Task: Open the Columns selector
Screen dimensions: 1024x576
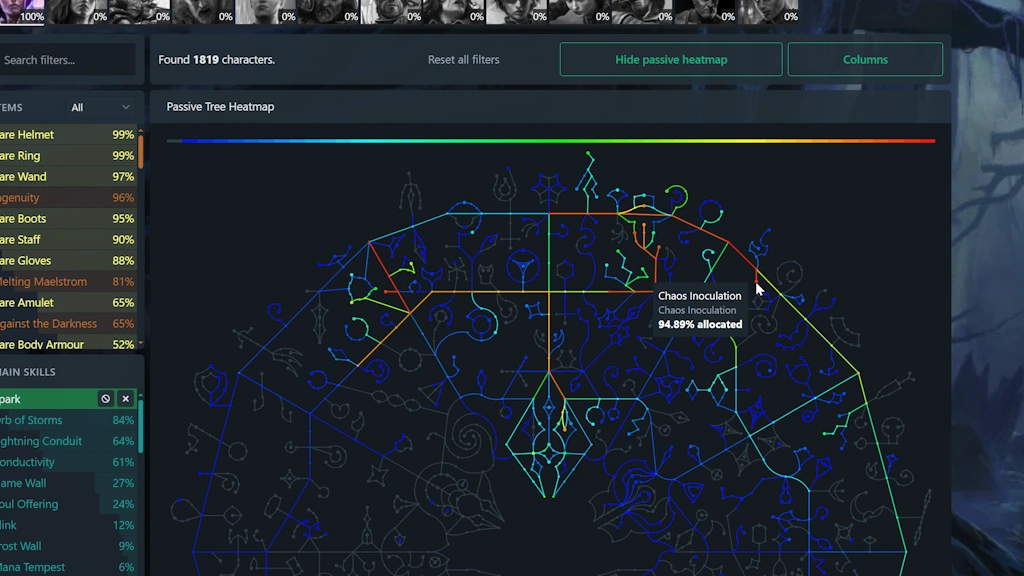Action: 865,60
